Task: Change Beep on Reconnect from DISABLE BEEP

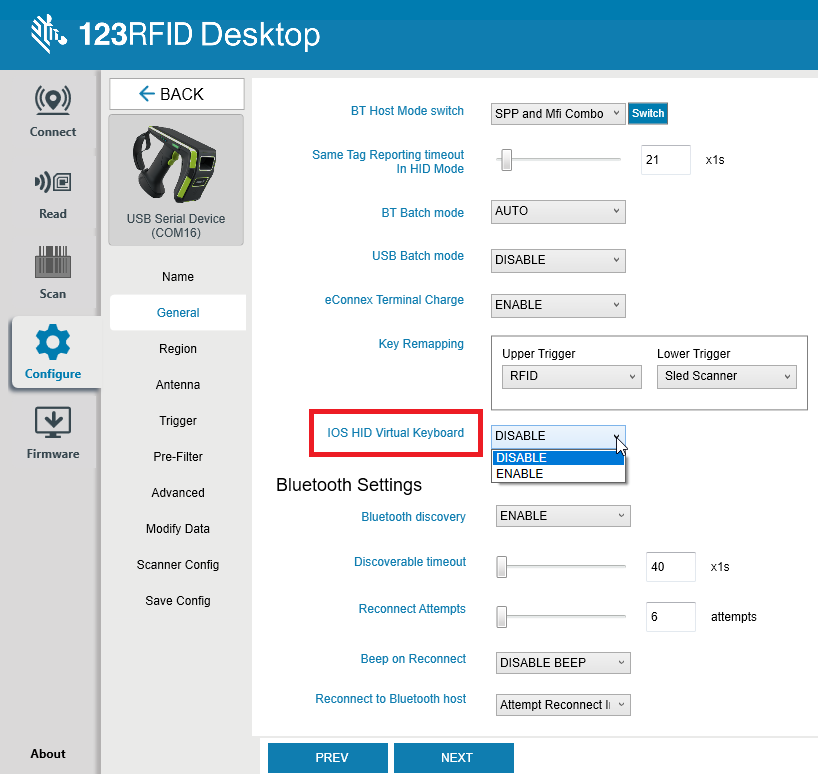Action: 562,662
